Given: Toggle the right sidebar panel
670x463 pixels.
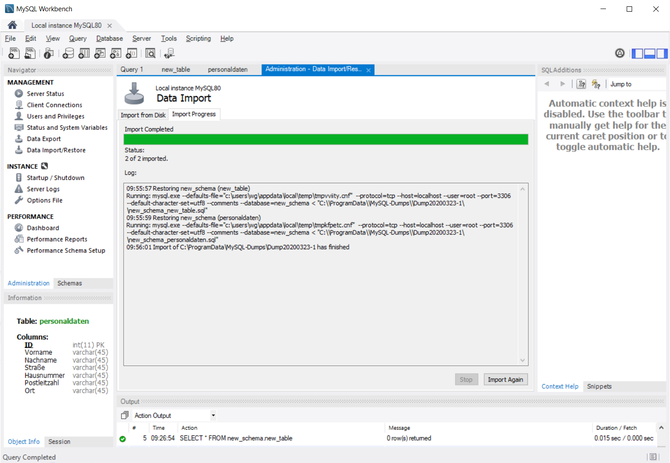Looking at the screenshot, I should (x=662, y=53).
